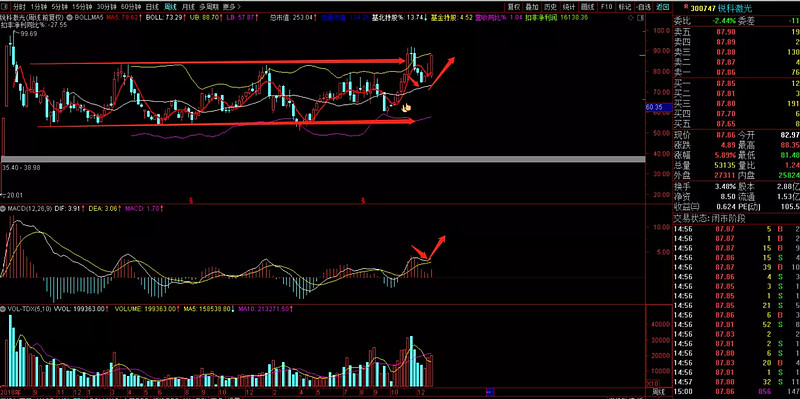Select the 周线 weekly period tab

(170, 7)
